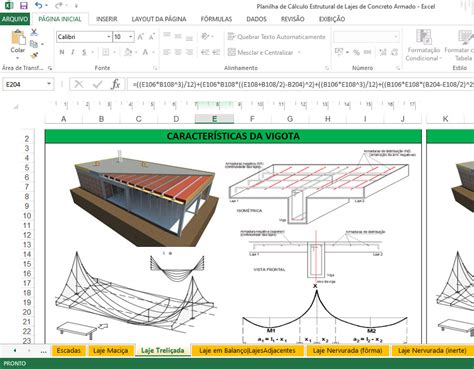474x369 pixels.
Task: Switch to the REVISÃO tab
Action: (292, 19)
